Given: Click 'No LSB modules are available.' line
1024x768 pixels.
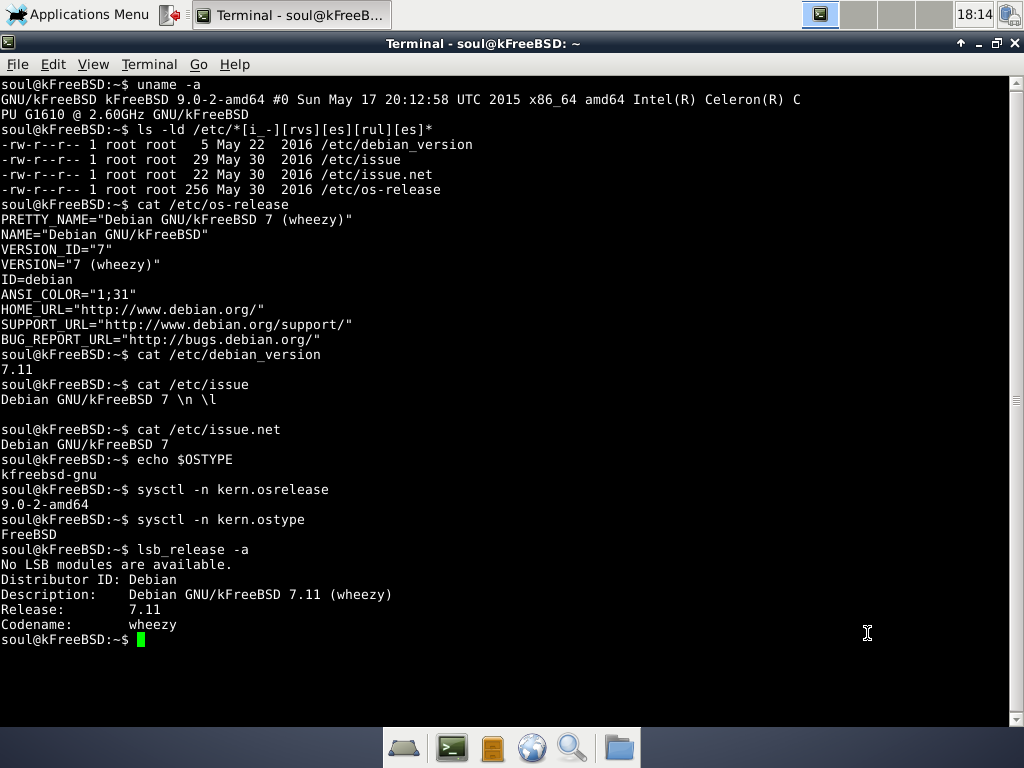Looking at the screenshot, I should point(116,566).
